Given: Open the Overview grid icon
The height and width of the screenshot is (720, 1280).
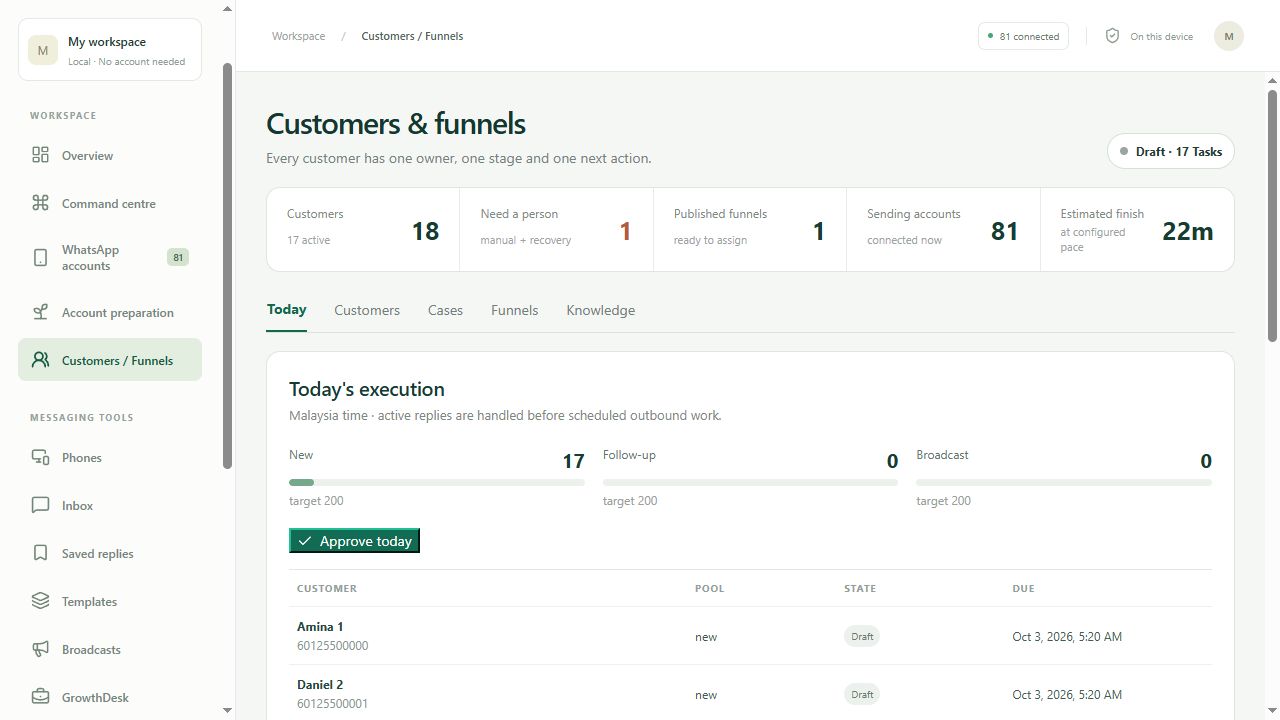Looking at the screenshot, I should pos(40,155).
